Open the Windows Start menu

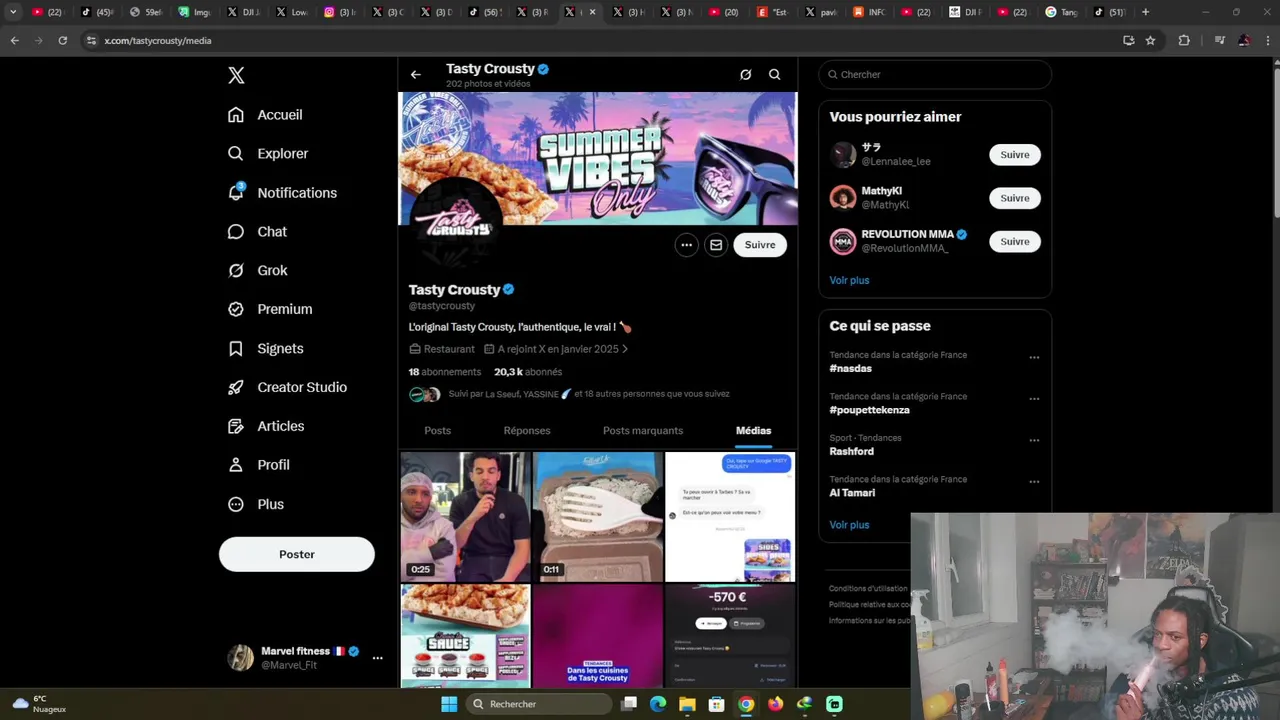pyautogui.click(x=449, y=704)
